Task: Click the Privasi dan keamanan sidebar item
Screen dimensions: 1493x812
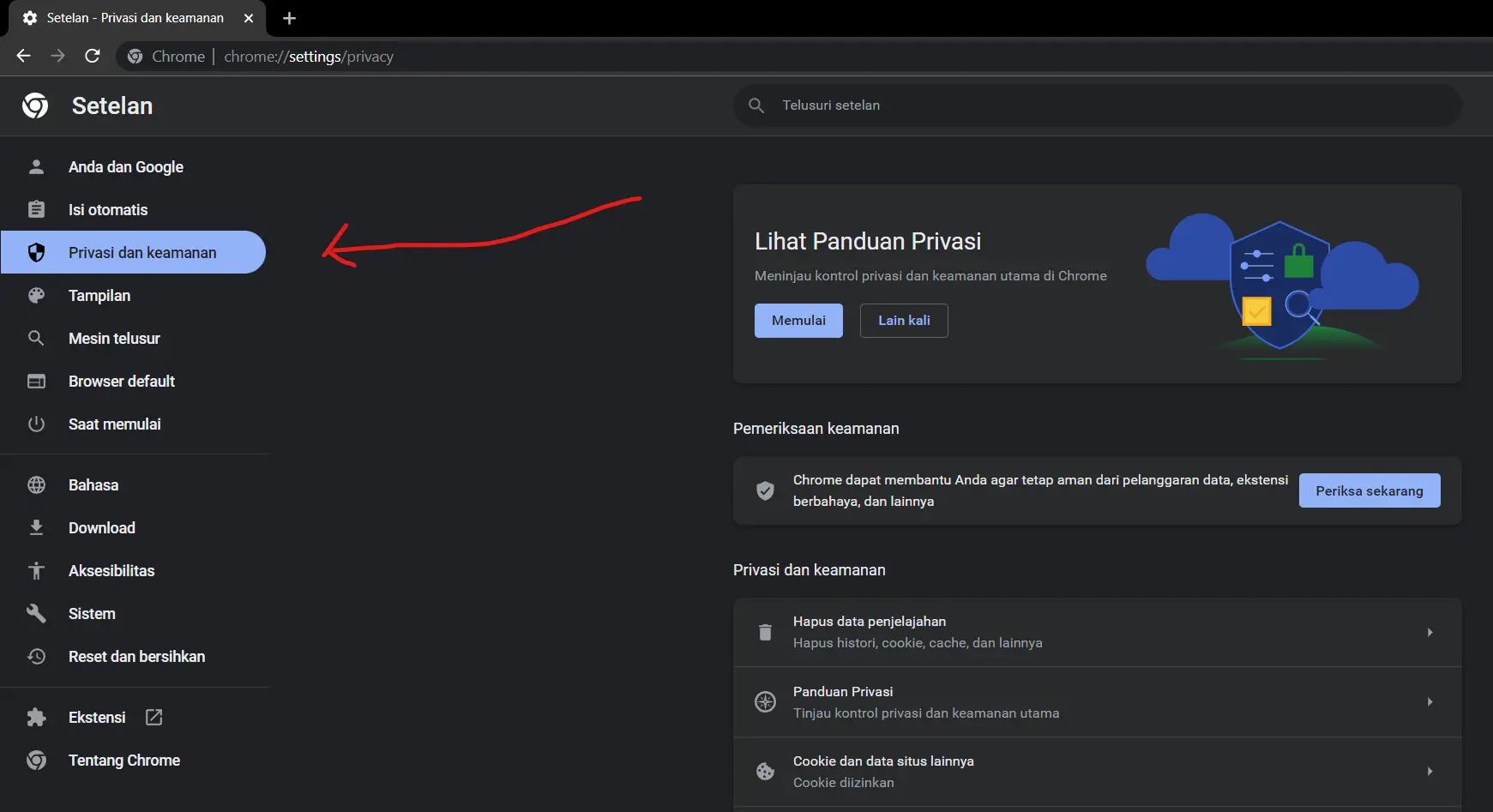Action: coord(133,252)
